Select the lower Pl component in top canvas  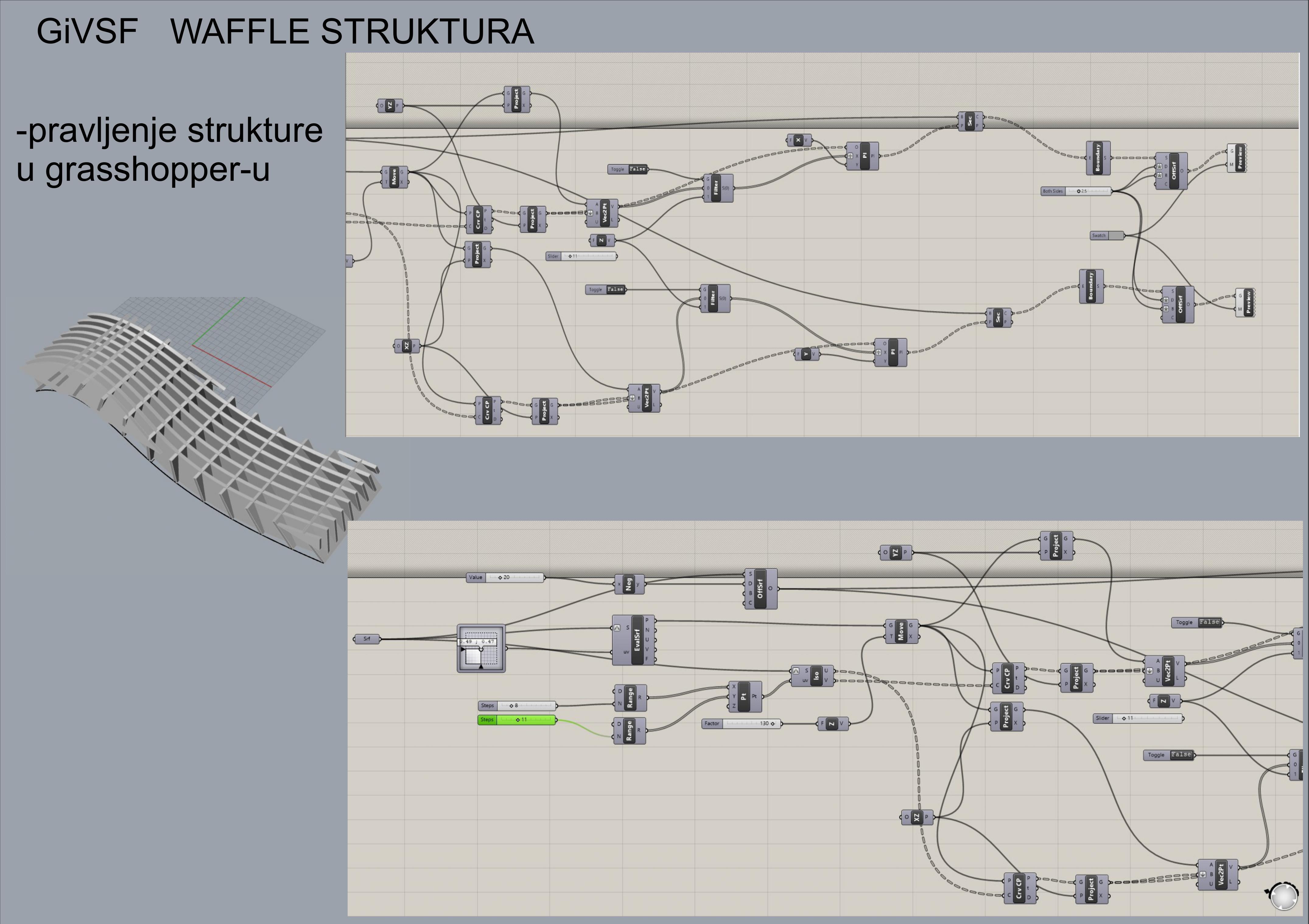[x=890, y=353]
